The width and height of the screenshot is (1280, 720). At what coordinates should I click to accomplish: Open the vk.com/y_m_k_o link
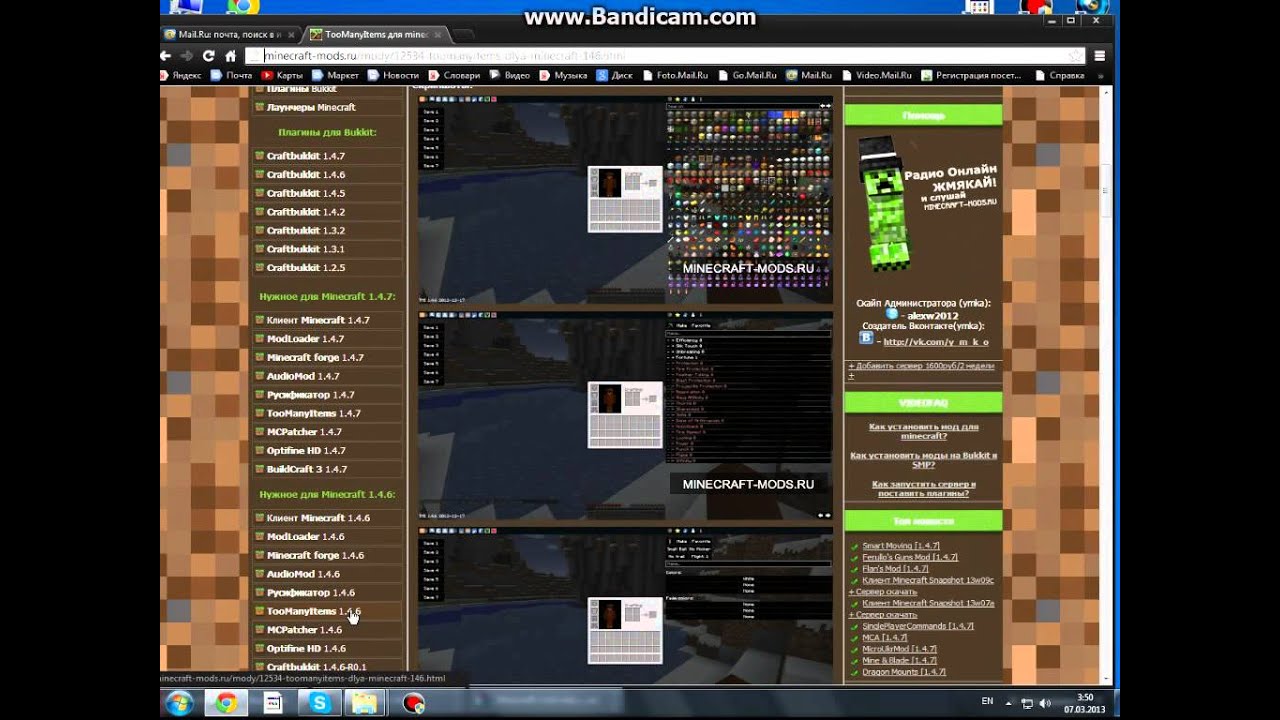(936, 342)
